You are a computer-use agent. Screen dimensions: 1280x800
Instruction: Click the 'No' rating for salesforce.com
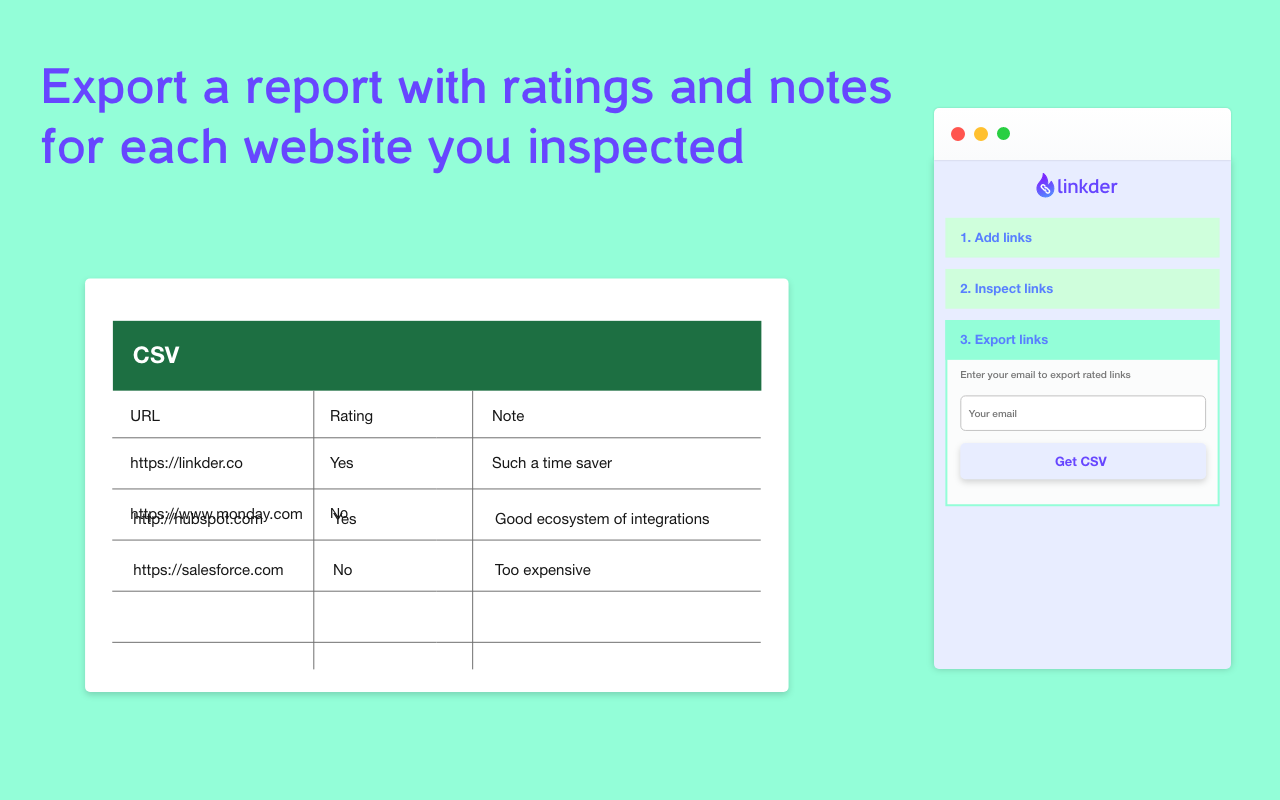coord(343,570)
